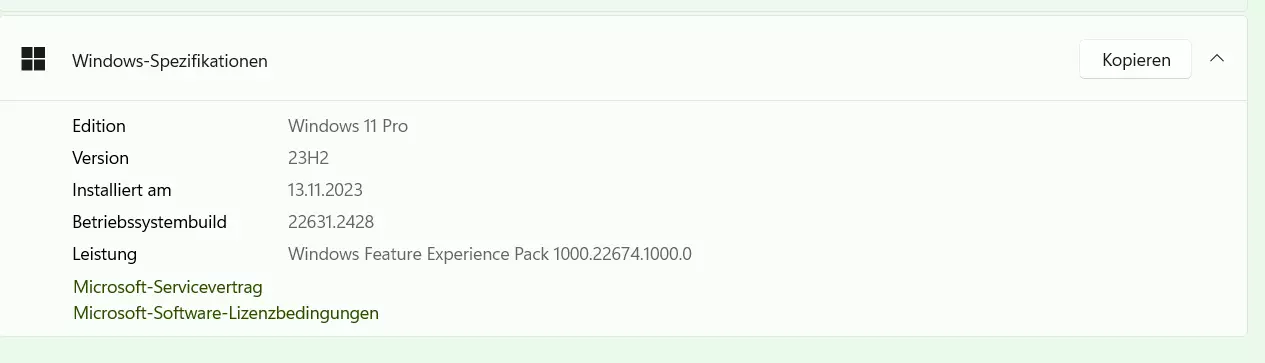Image resolution: width=1265 pixels, height=363 pixels.
Task: Click the 22631.2428 build number
Action: [331, 222]
